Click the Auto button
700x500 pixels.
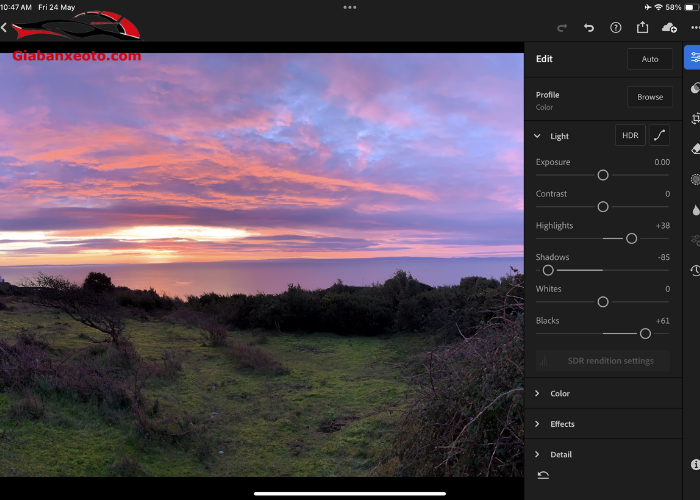point(650,59)
